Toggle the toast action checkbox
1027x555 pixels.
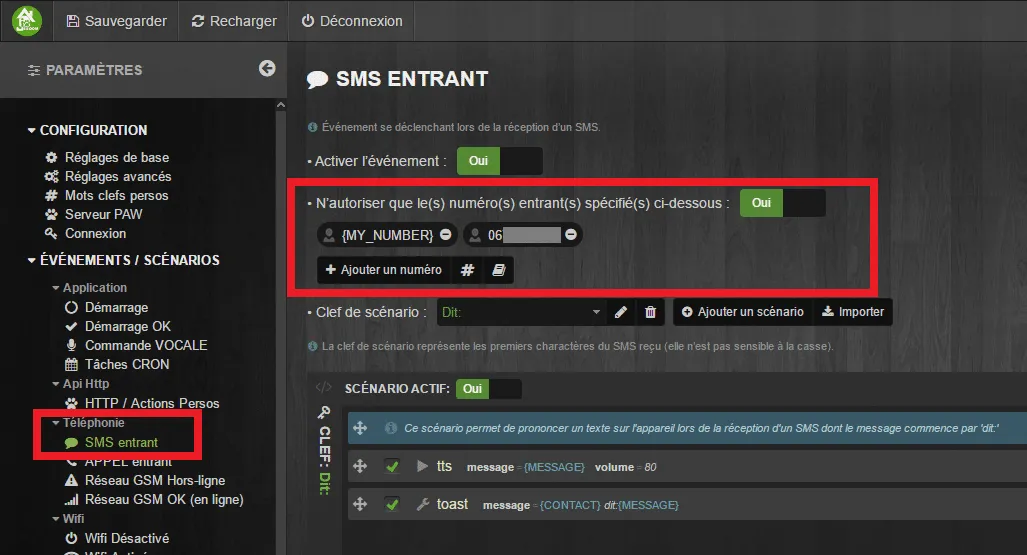[x=392, y=505]
